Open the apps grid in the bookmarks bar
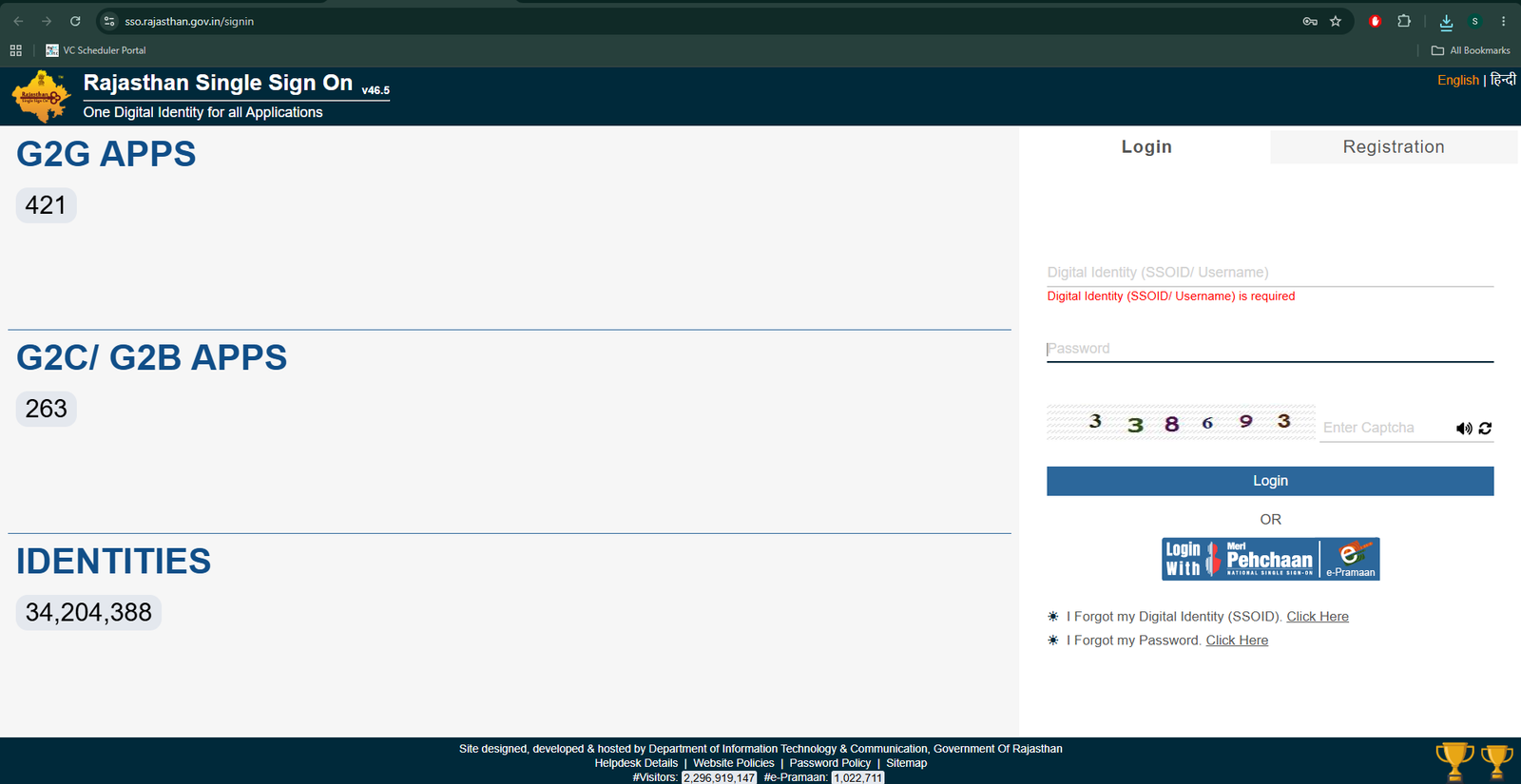1521x784 pixels. (x=15, y=50)
